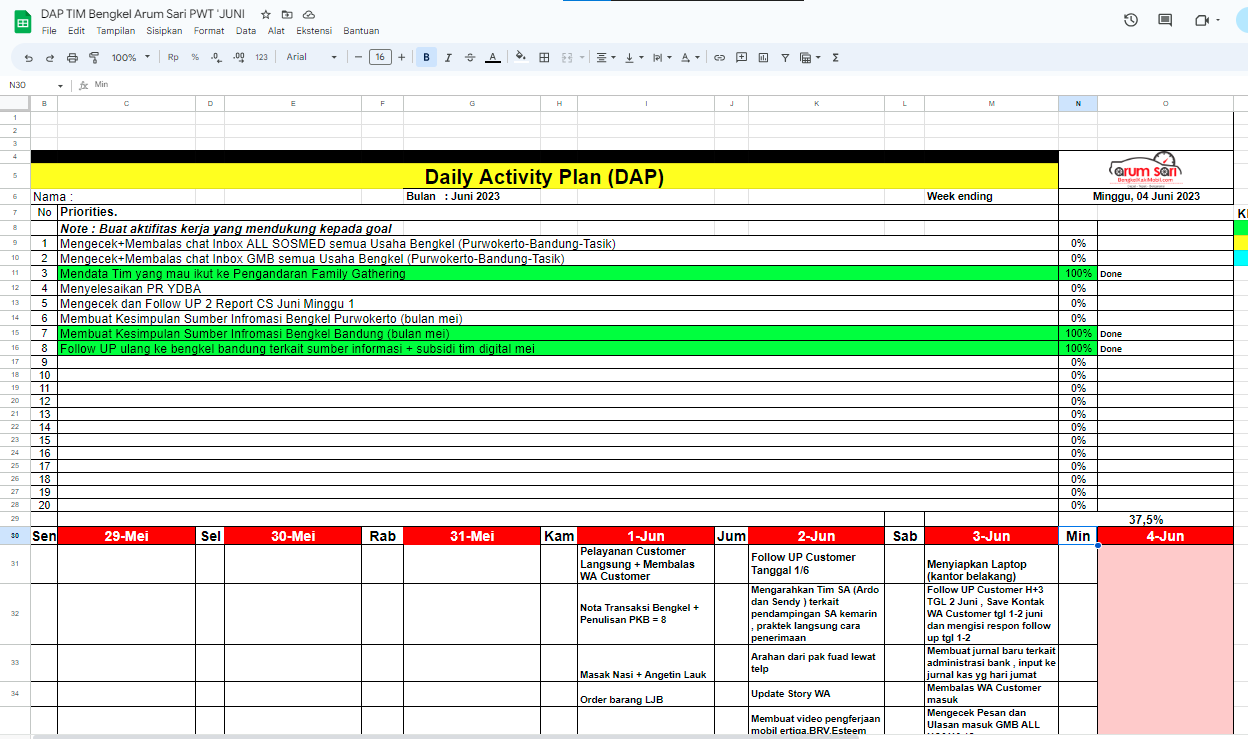Move document using folder icon
Screen dimensions: 1248x739
pos(287,15)
